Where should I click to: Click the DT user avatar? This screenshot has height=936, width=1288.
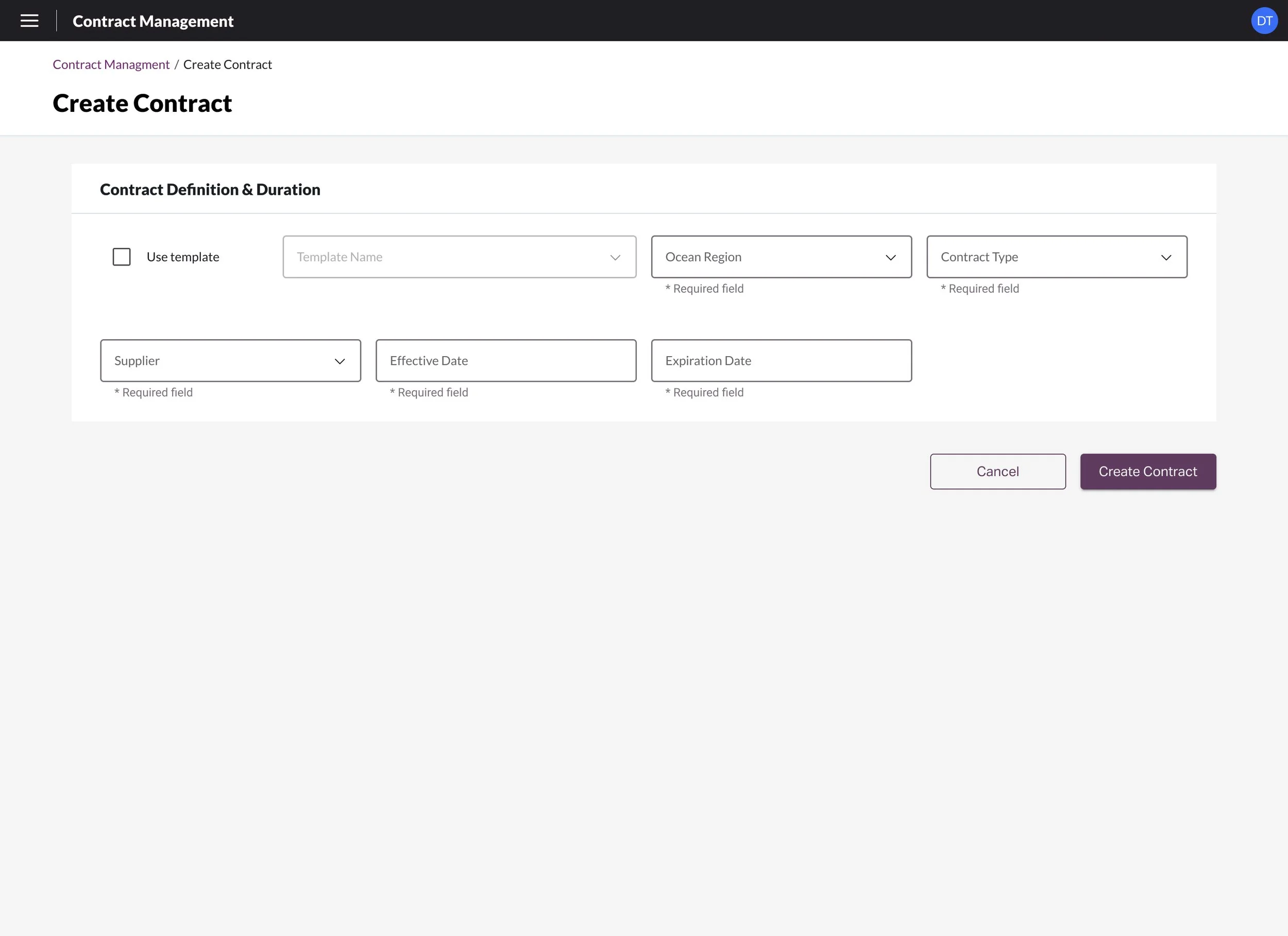click(x=1264, y=21)
